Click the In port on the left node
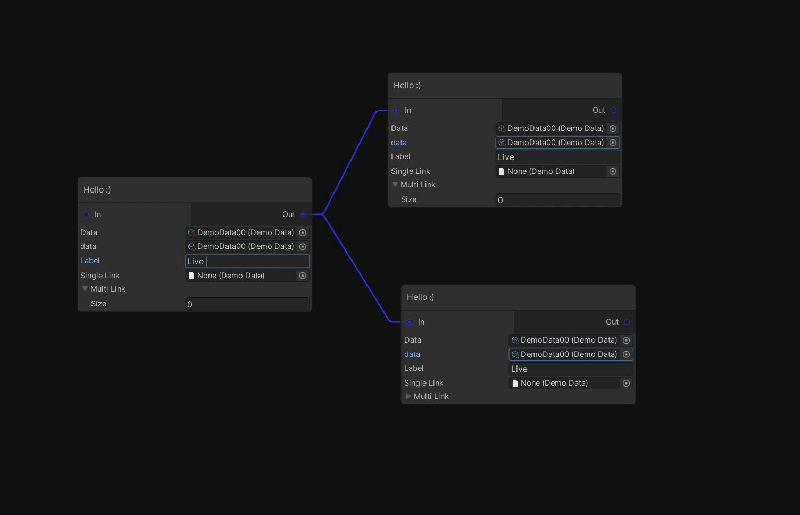The height and width of the screenshot is (515, 800). (x=87, y=214)
